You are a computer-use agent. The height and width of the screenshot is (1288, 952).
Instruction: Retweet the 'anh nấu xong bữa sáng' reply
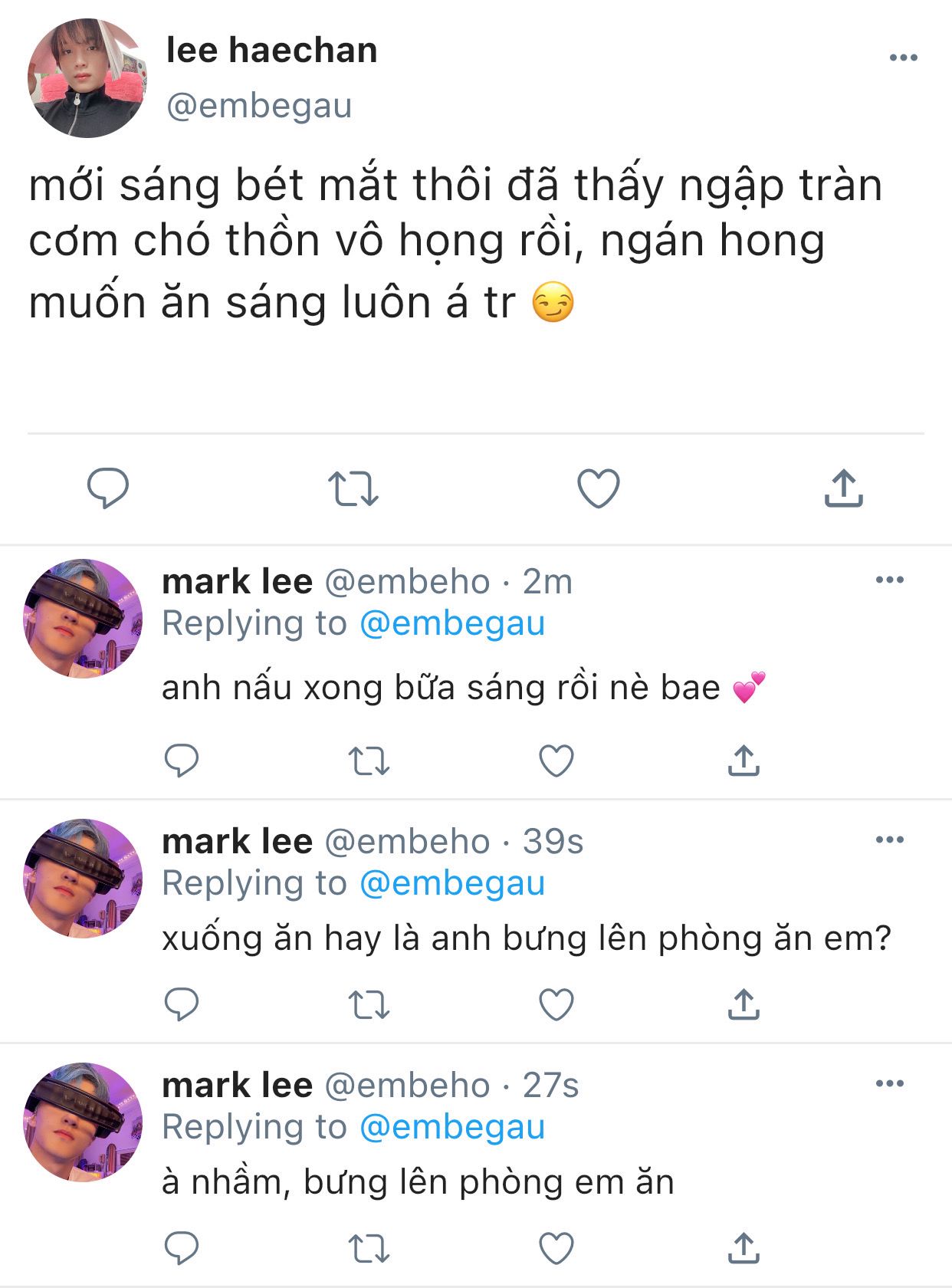click(x=369, y=761)
